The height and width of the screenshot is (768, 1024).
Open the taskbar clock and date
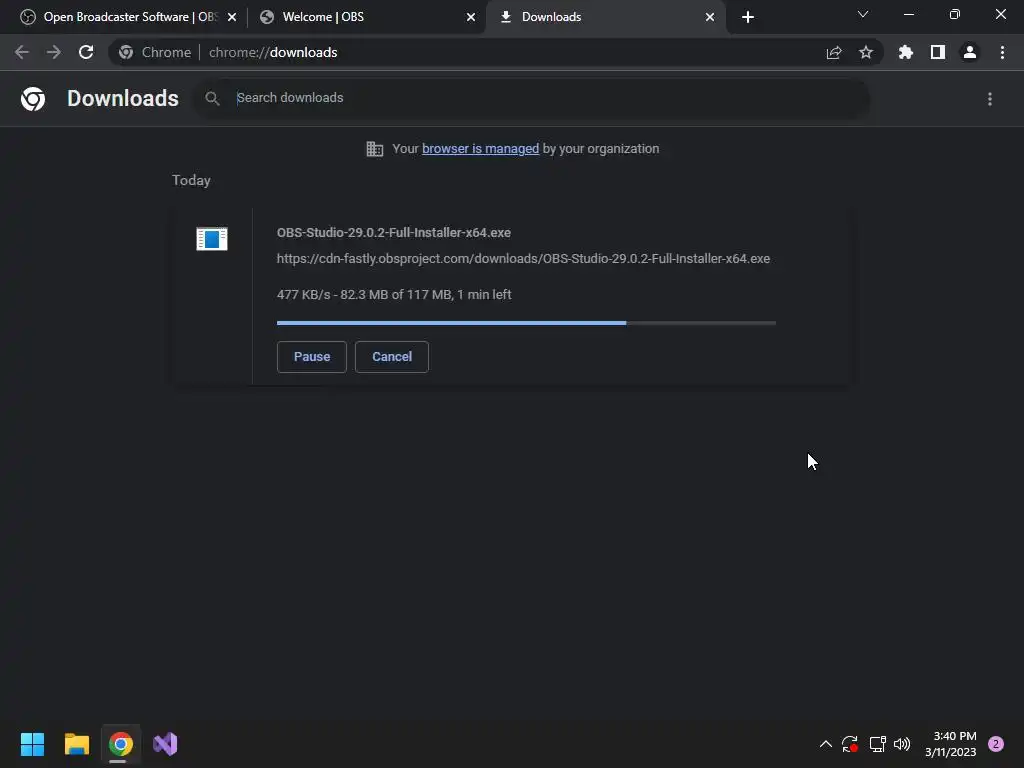pos(951,744)
